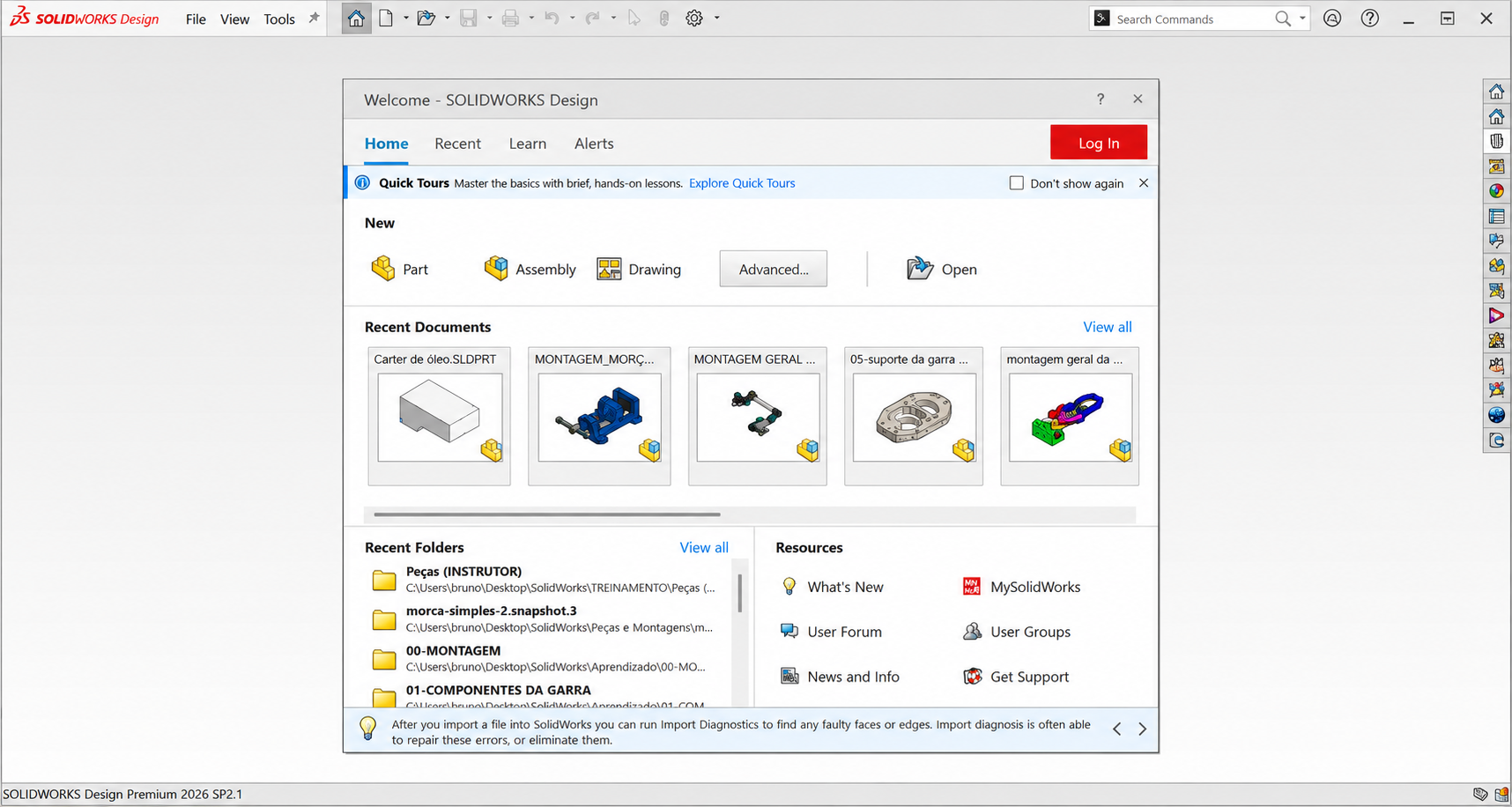Viewport: 1512px width, 807px height.
Task: Show the previous tip arrow
Action: (x=1116, y=729)
